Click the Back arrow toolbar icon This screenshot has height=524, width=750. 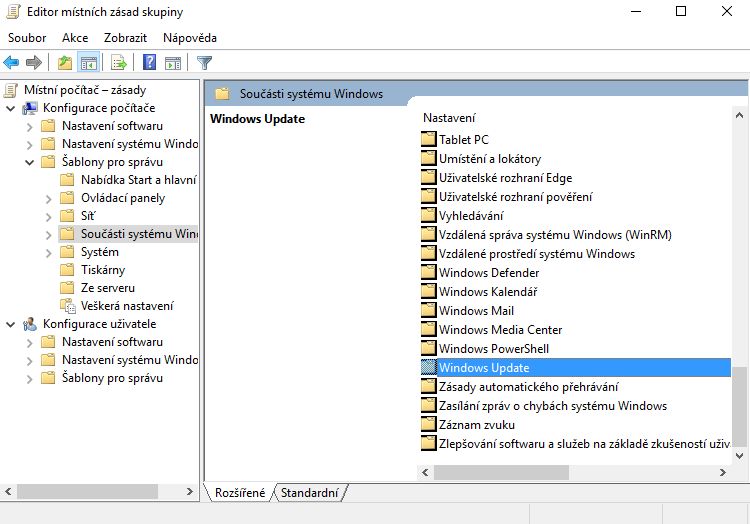pyautogui.click(x=11, y=62)
